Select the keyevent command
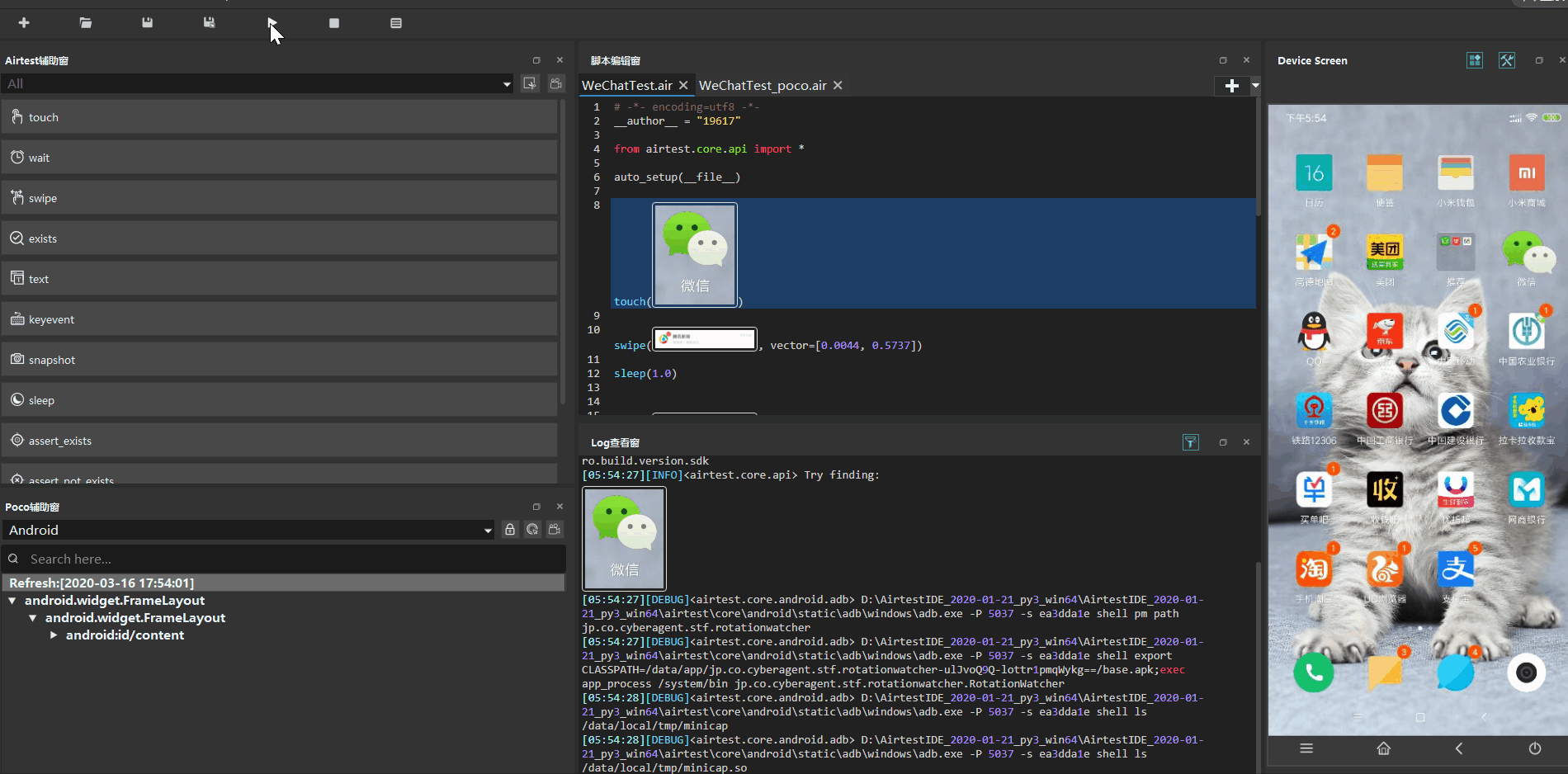 [x=279, y=319]
